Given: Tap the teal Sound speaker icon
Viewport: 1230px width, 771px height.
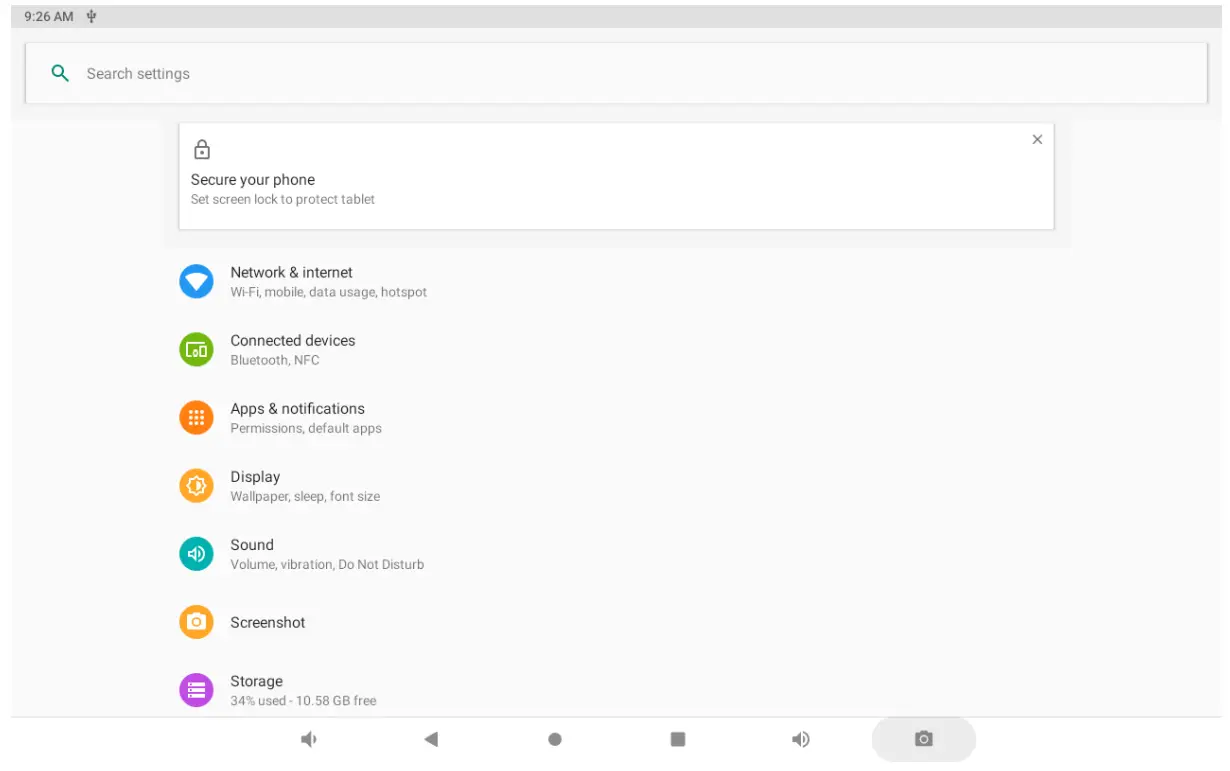Looking at the screenshot, I should [196, 554].
